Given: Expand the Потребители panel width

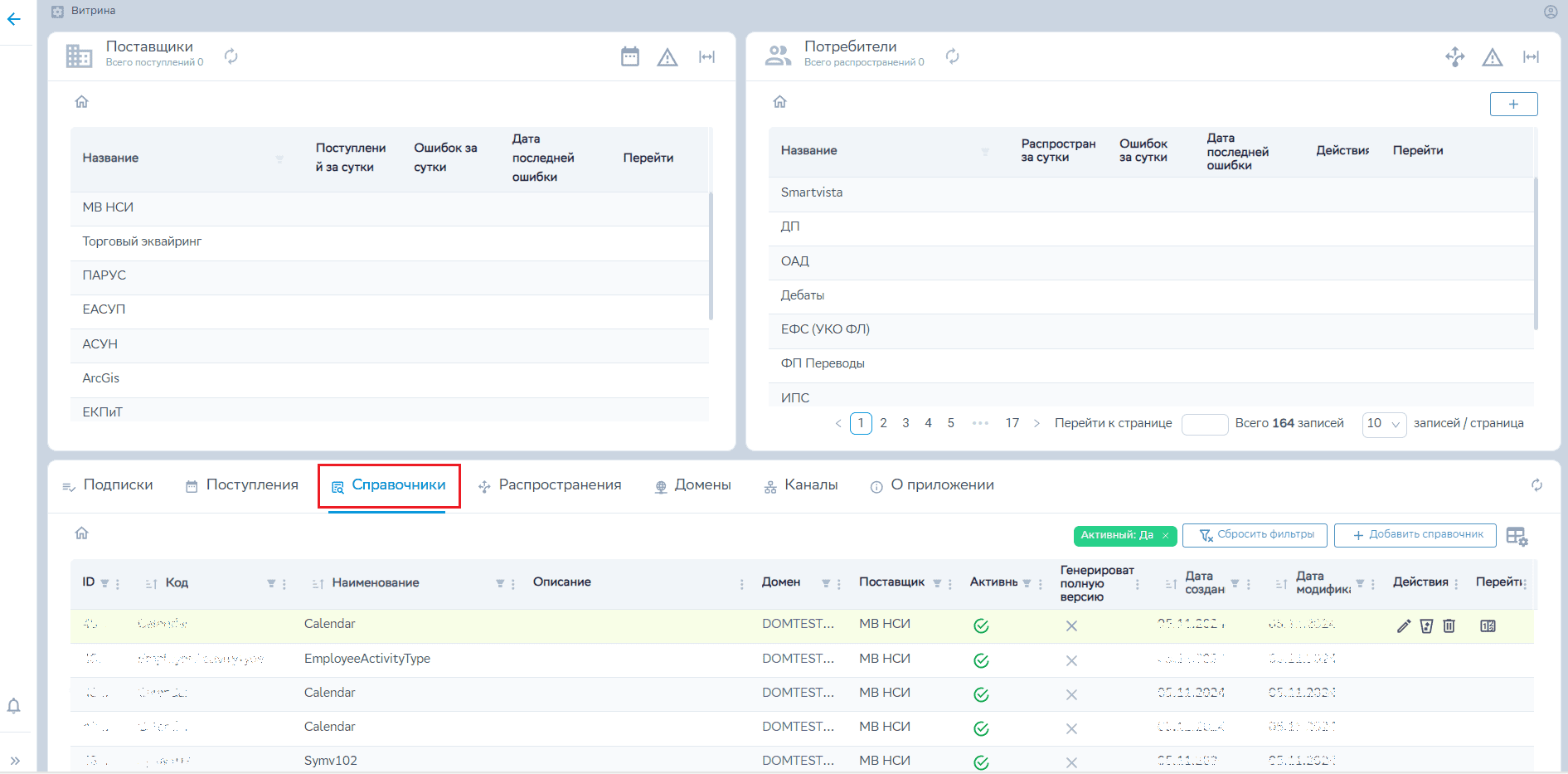Looking at the screenshot, I should (x=1531, y=57).
